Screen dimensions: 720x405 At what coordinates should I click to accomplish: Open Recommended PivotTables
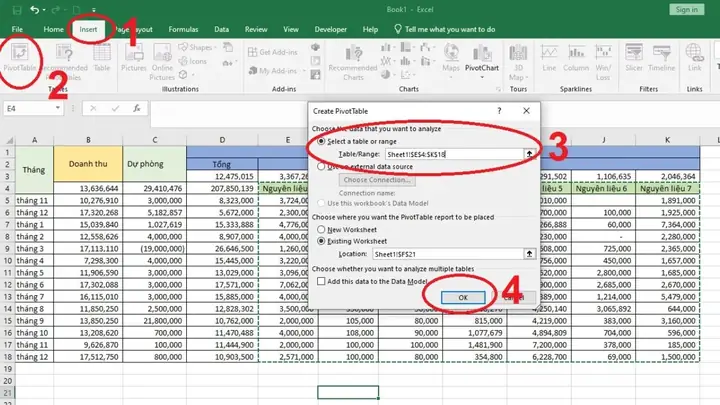[x=64, y=62]
